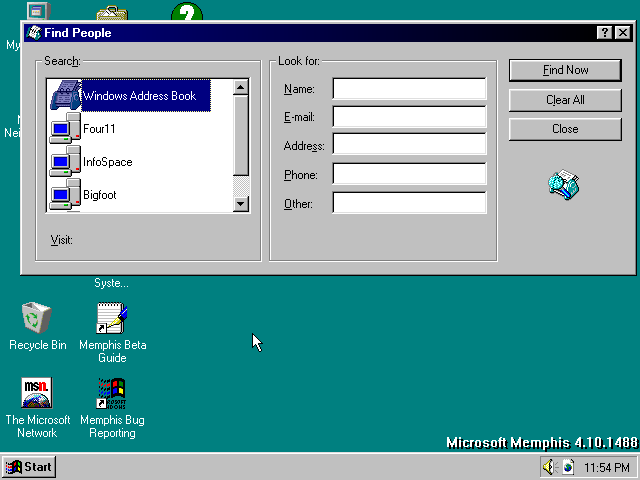
Task: Choose InfoSpace directory service
Action: coord(108,162)
